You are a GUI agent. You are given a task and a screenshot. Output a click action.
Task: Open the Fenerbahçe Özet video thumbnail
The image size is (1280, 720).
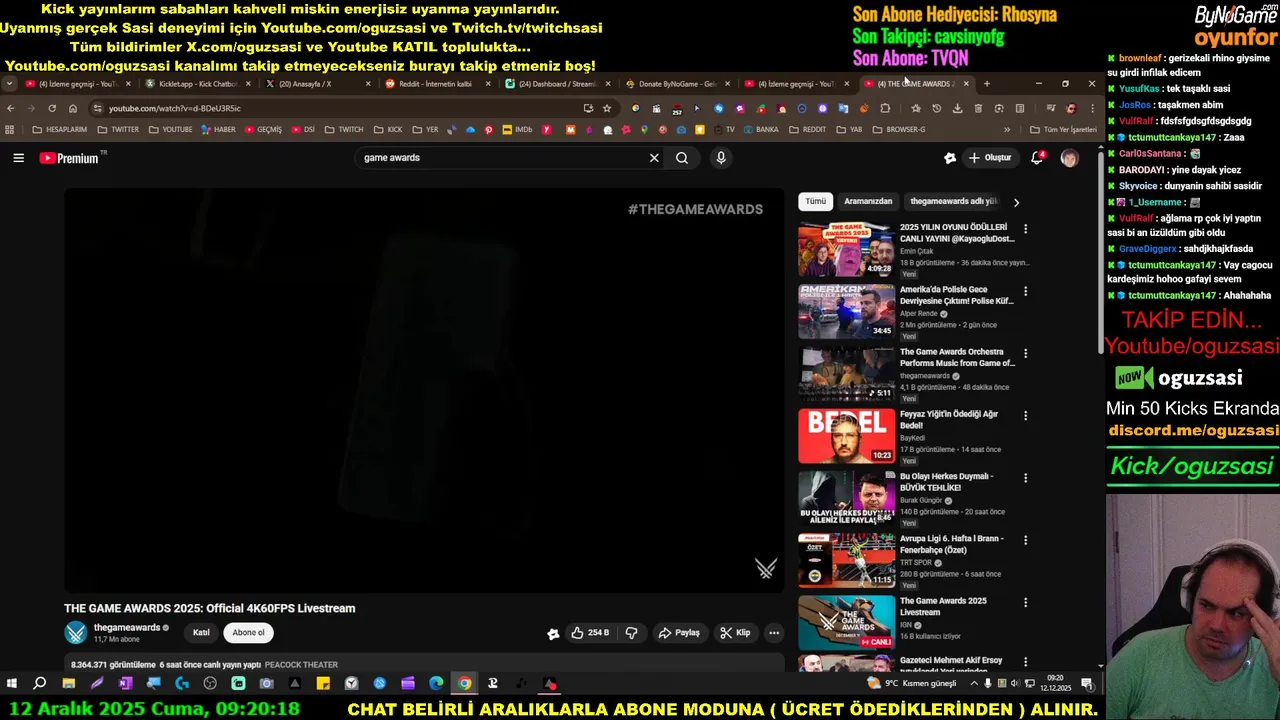pos(846,560)
